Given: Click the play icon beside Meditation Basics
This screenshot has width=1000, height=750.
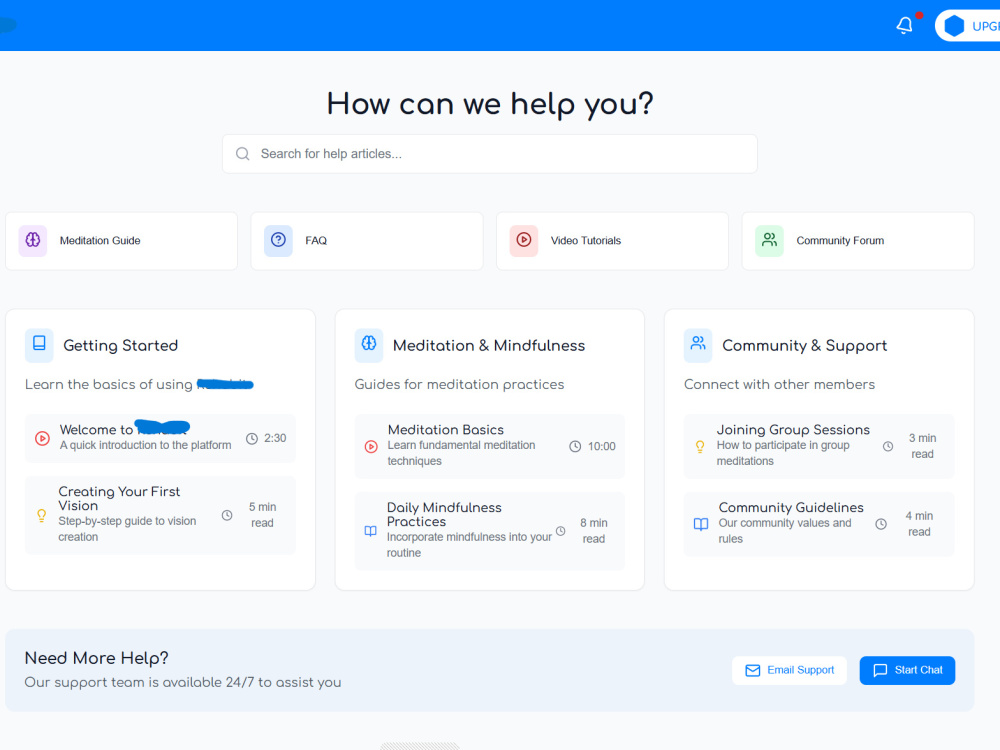Looking at the screenshot, I should (371, 446).
